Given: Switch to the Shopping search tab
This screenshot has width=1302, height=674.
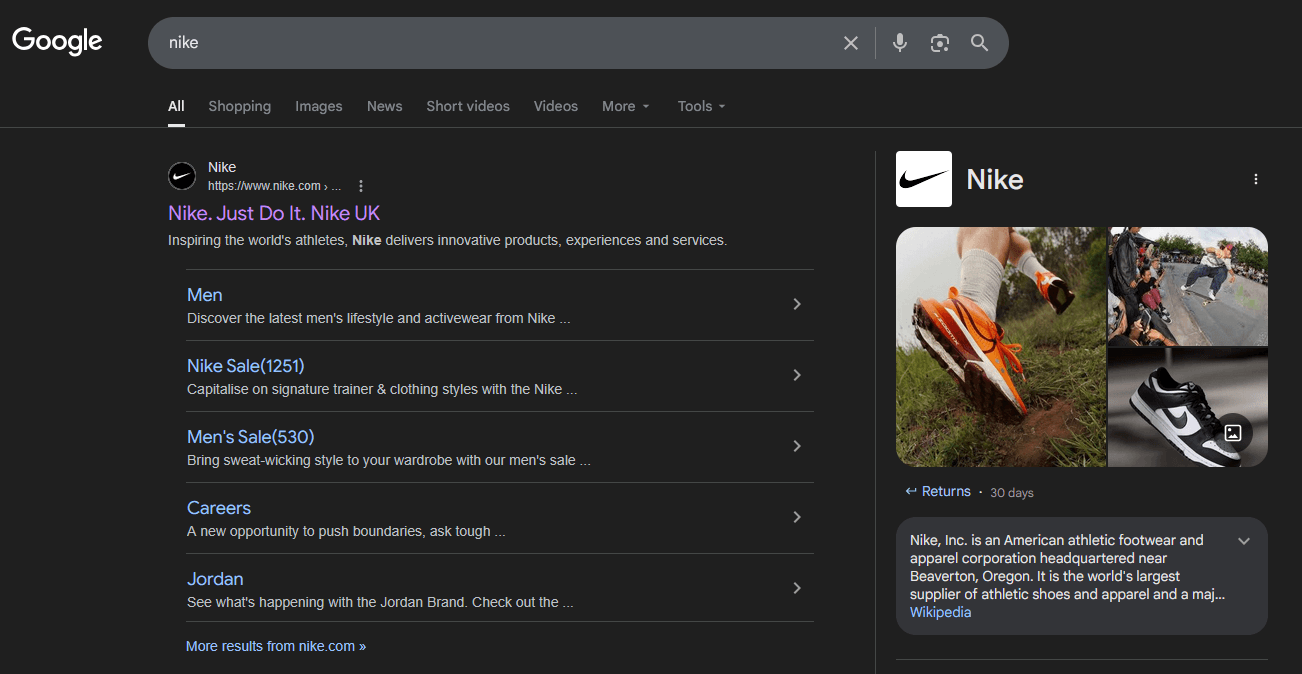Looking at the screenshot, I should [239, 106].
